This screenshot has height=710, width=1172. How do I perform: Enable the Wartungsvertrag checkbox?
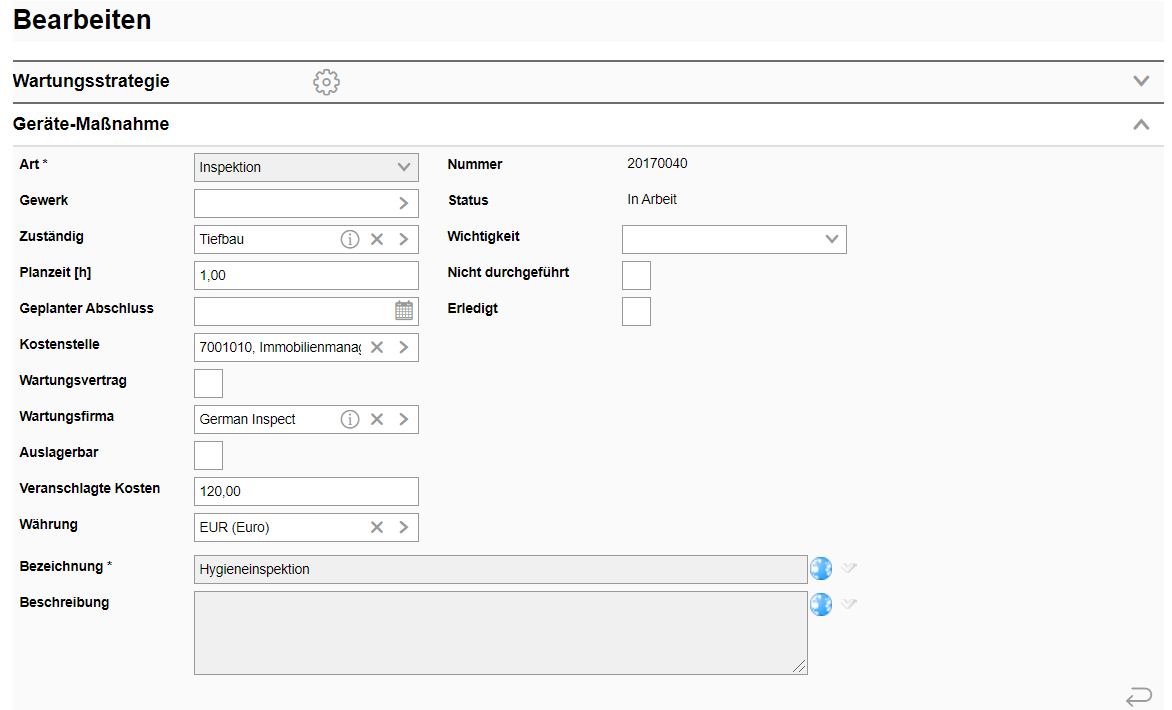208,383
